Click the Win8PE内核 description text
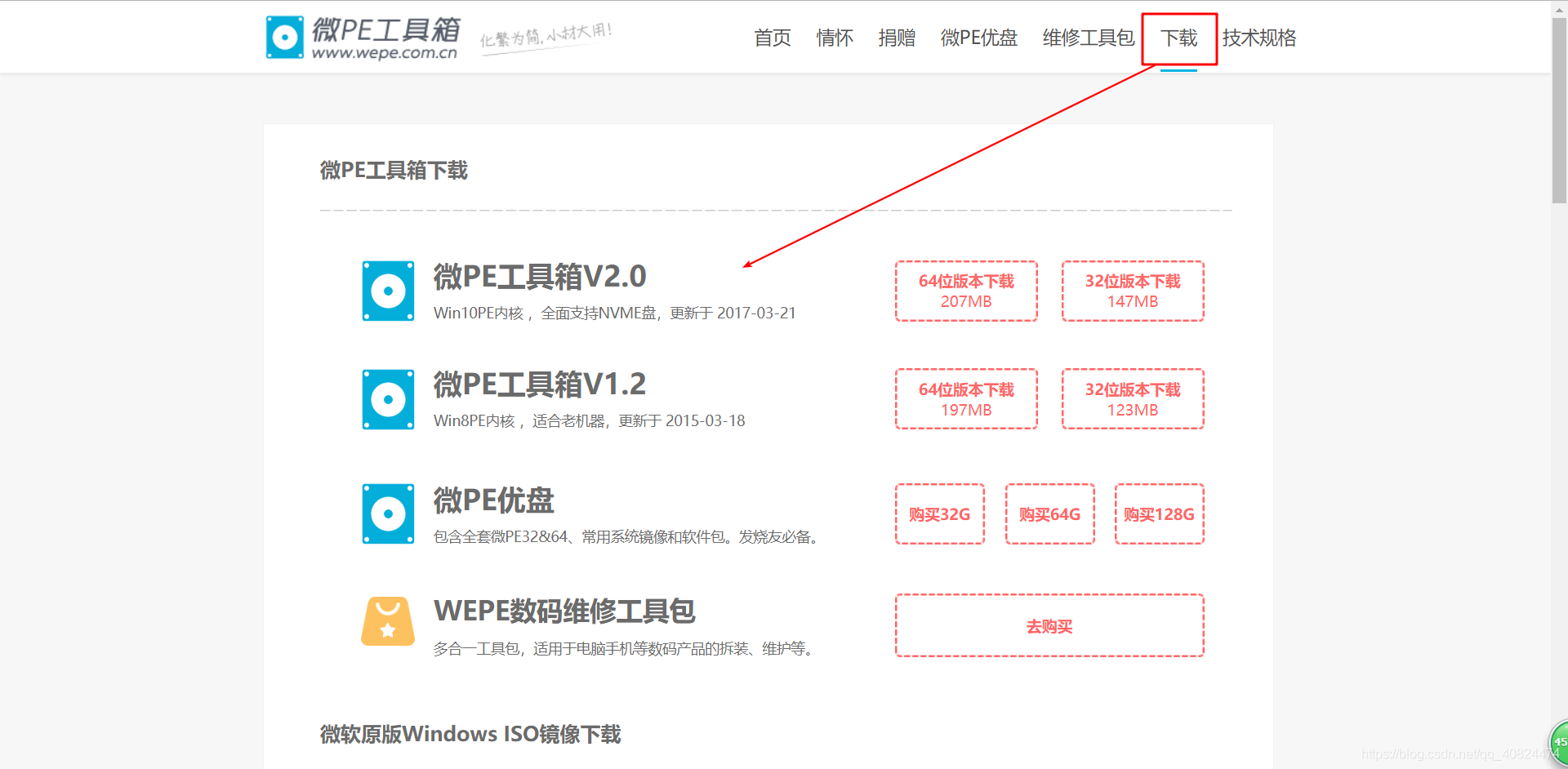 click(x=590, y=421)
